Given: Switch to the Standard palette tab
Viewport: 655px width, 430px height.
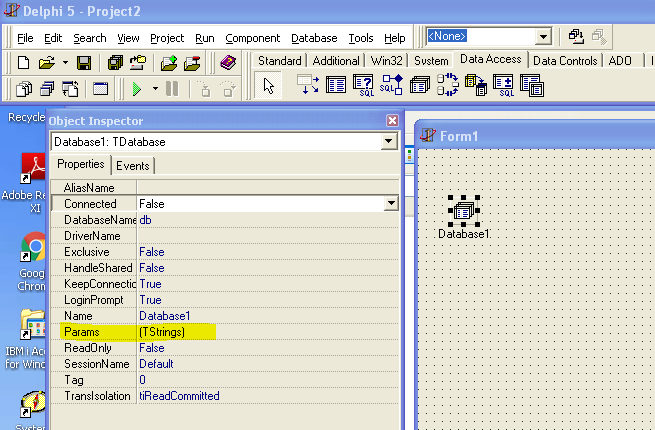Looking at the screenshot, I should pos(279,61).
